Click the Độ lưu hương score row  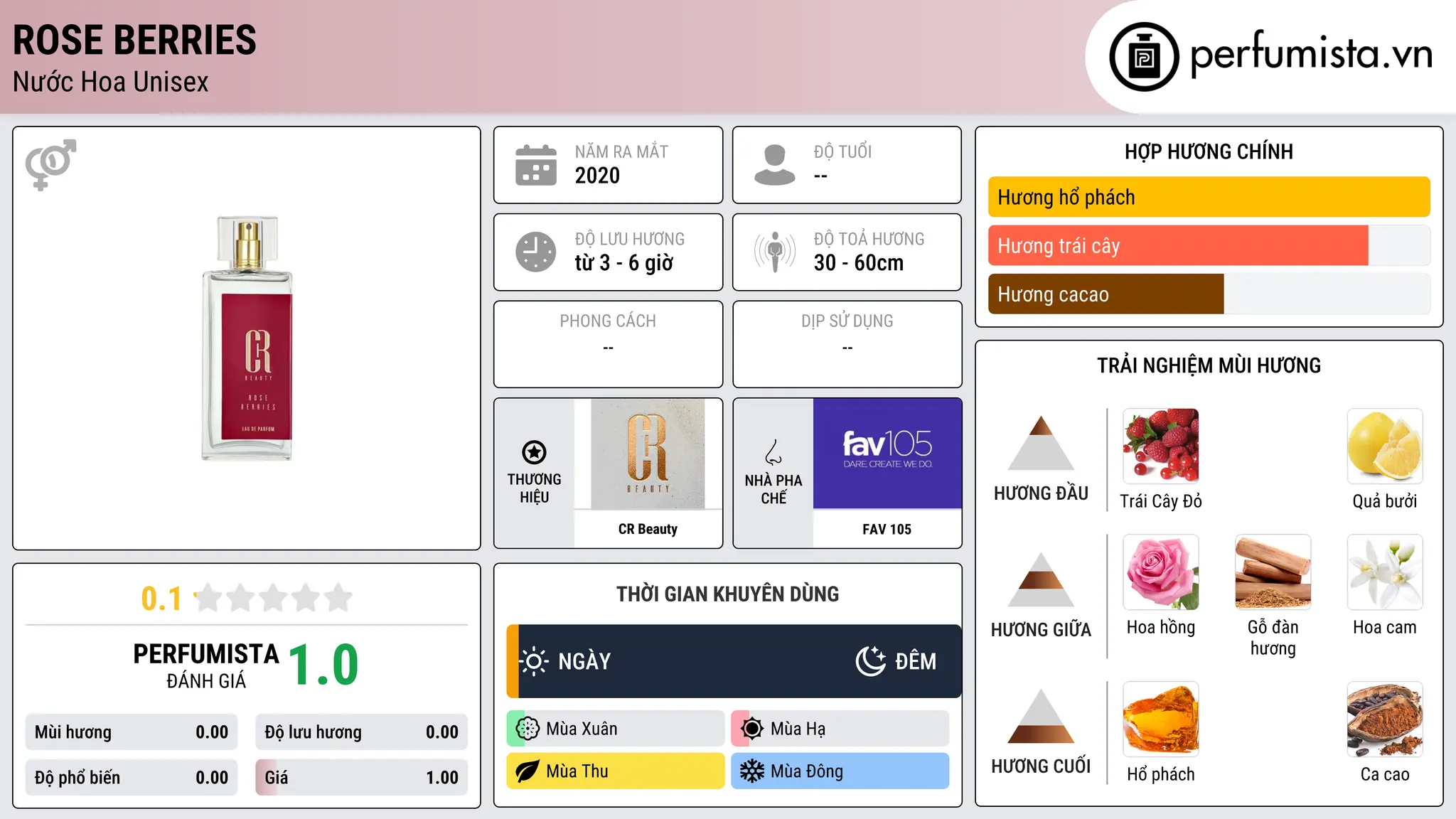click(x=361, y=732)
